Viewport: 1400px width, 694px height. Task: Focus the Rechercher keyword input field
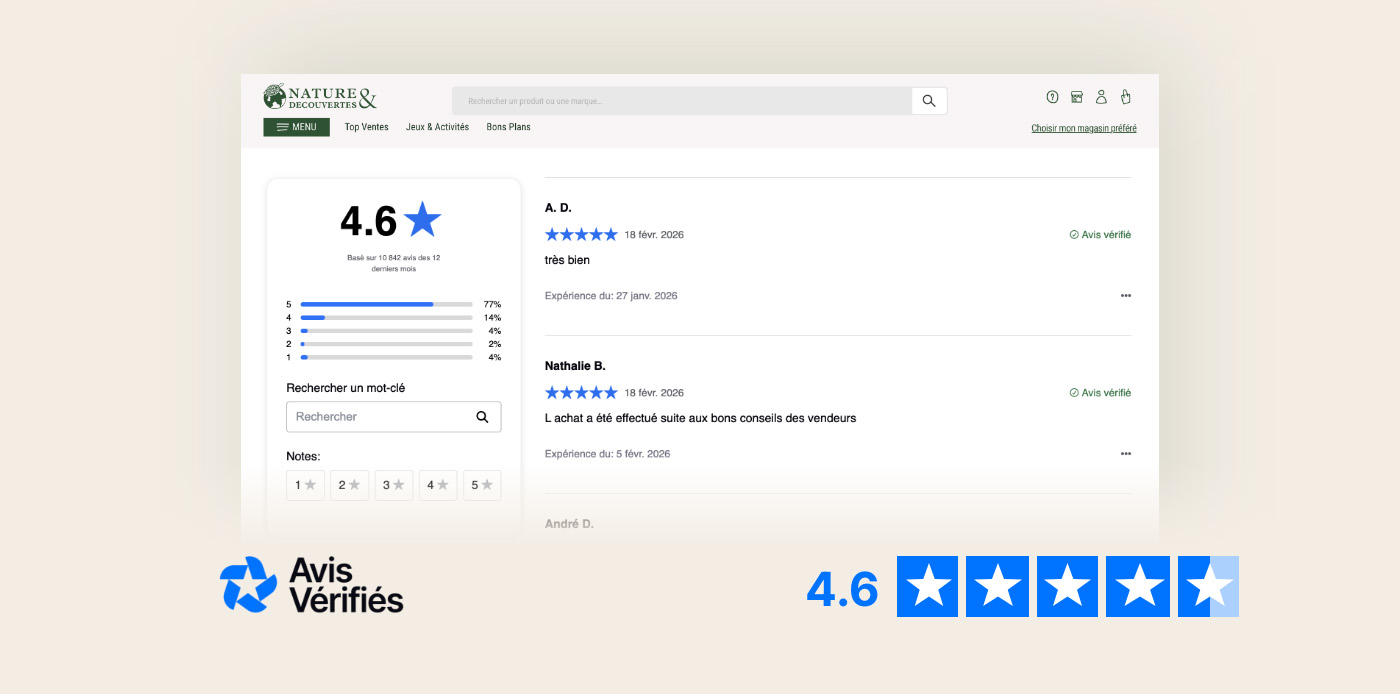[x=380, y=417]
